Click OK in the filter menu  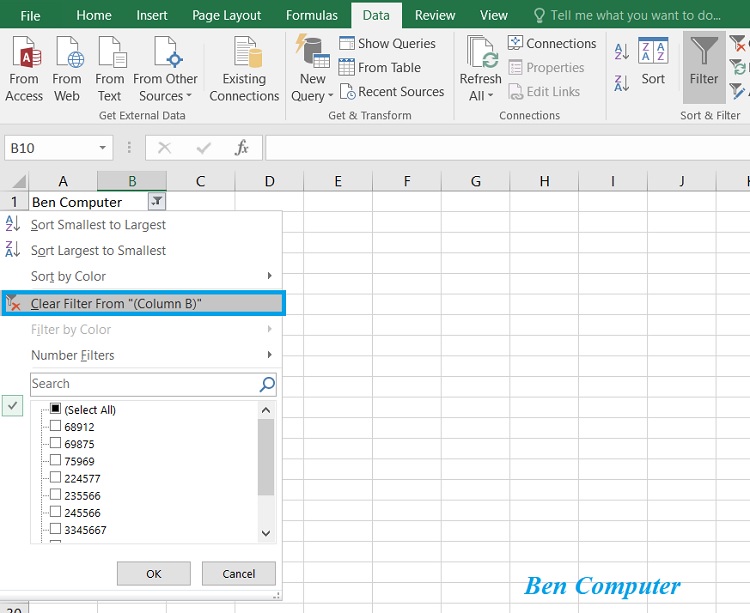pyautogui.click(x=154, y=573)
